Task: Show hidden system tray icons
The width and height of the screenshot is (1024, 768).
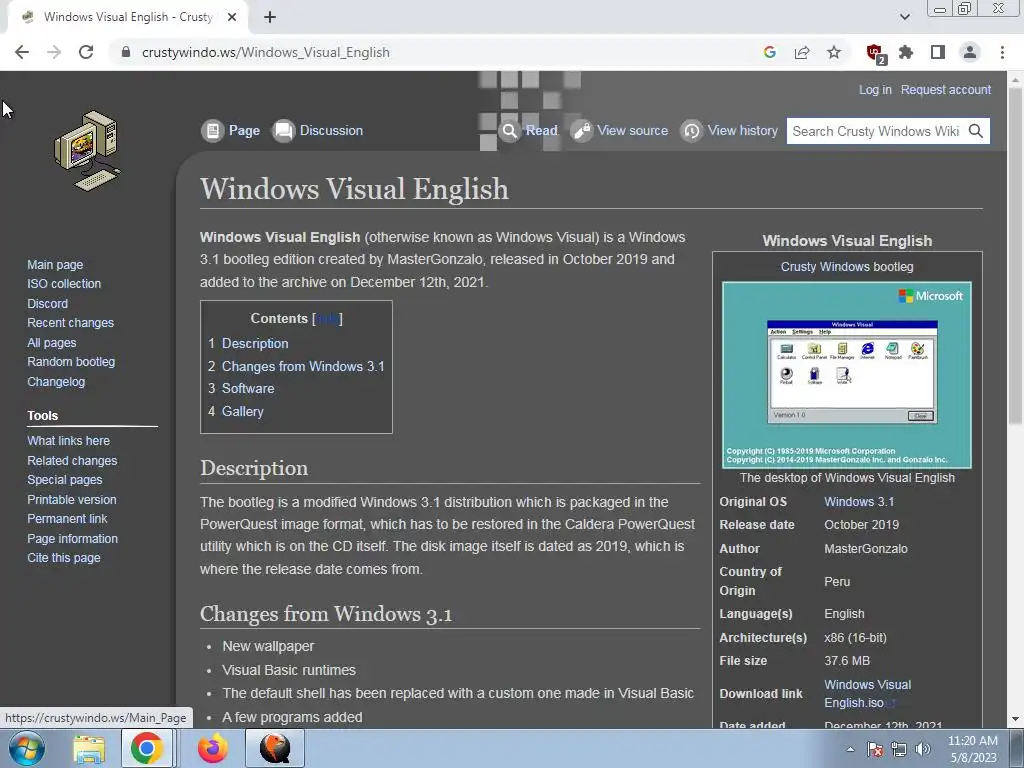Action: tap(850, 749)
